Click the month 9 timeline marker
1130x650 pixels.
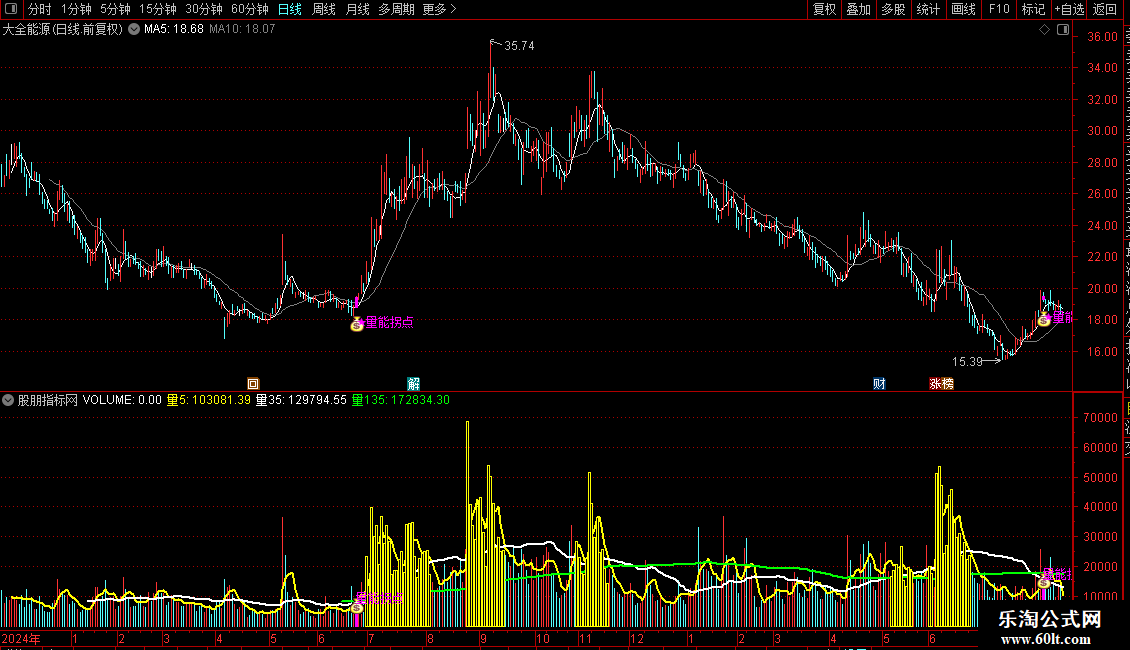coord(484,638)
